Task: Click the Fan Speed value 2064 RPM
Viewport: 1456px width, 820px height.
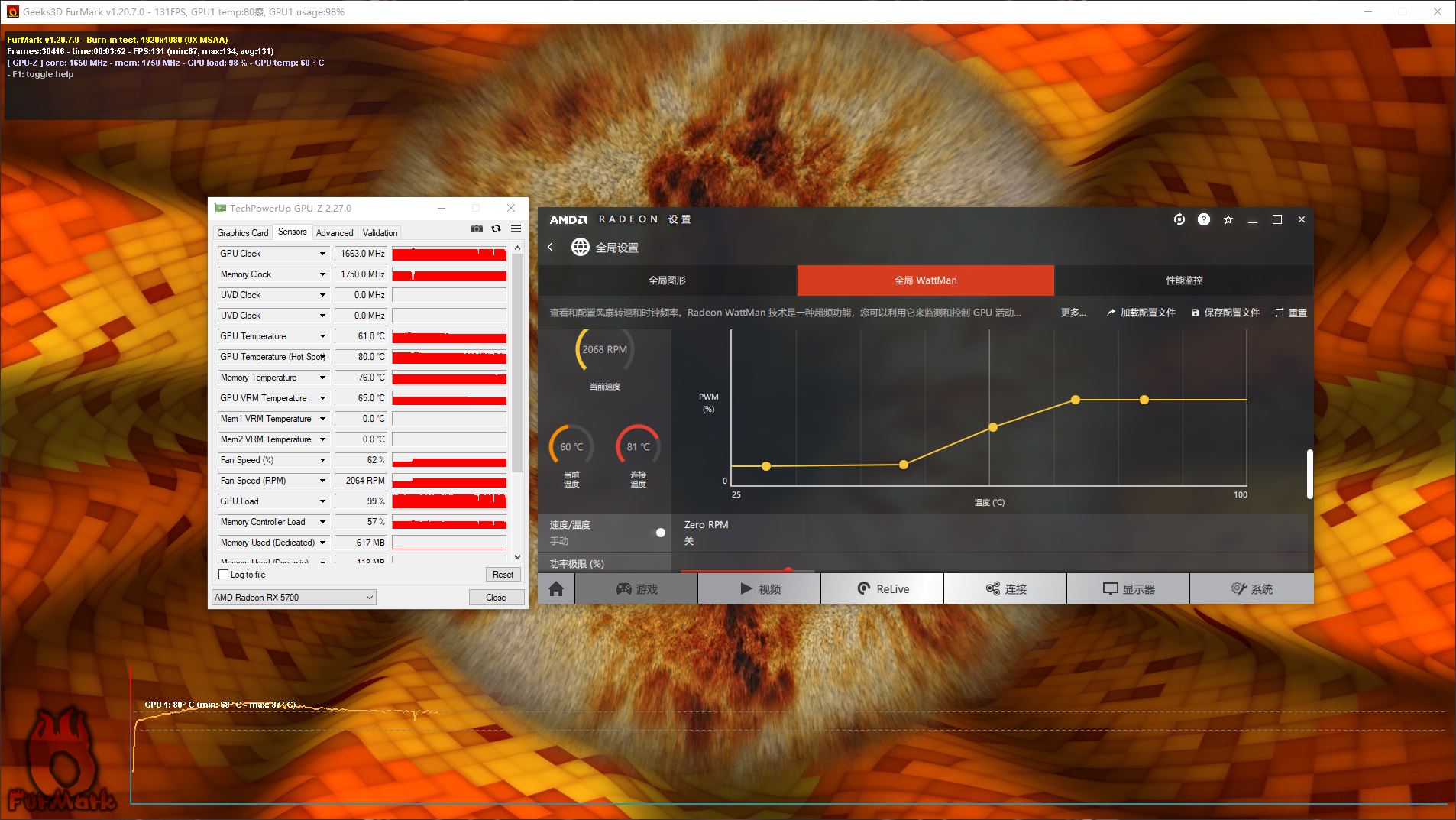Action: pos(361,481)
